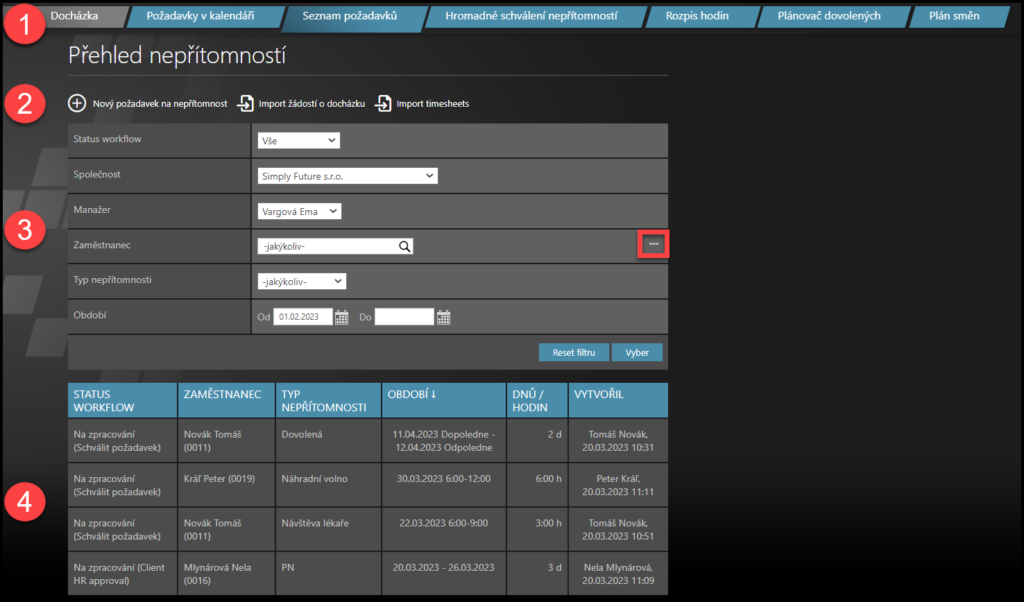Go to Hromadné schválení nepřítomností tab
1024x602 pixels.
[x=530, y=16]
